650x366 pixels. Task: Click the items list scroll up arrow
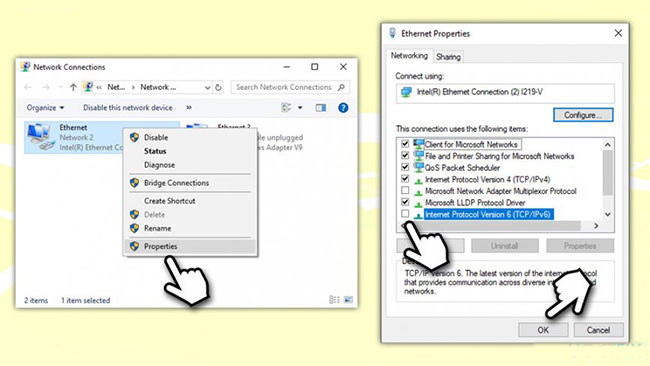point(607,144)
